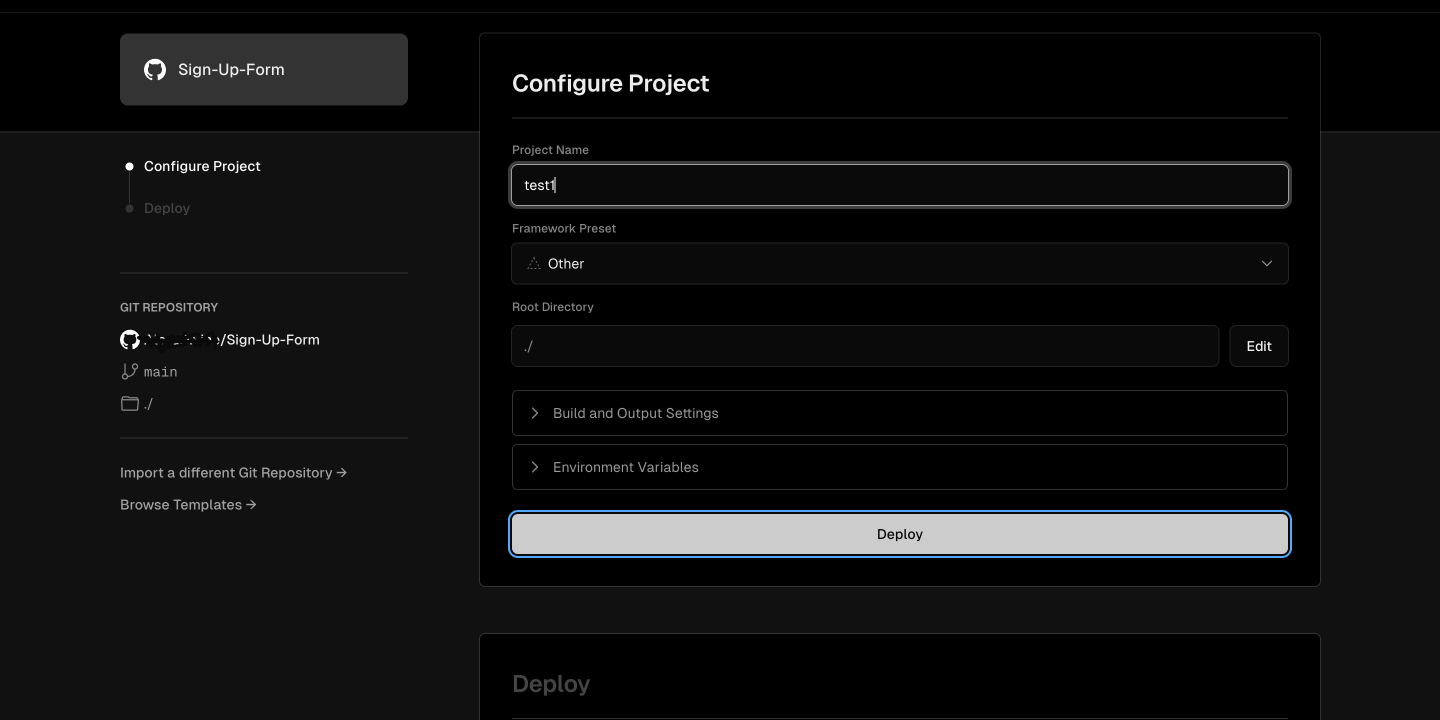Screen dimensions: 1440x720
Task: Open the Framework Preset dropdown chevron
Action: (1267, 264)
